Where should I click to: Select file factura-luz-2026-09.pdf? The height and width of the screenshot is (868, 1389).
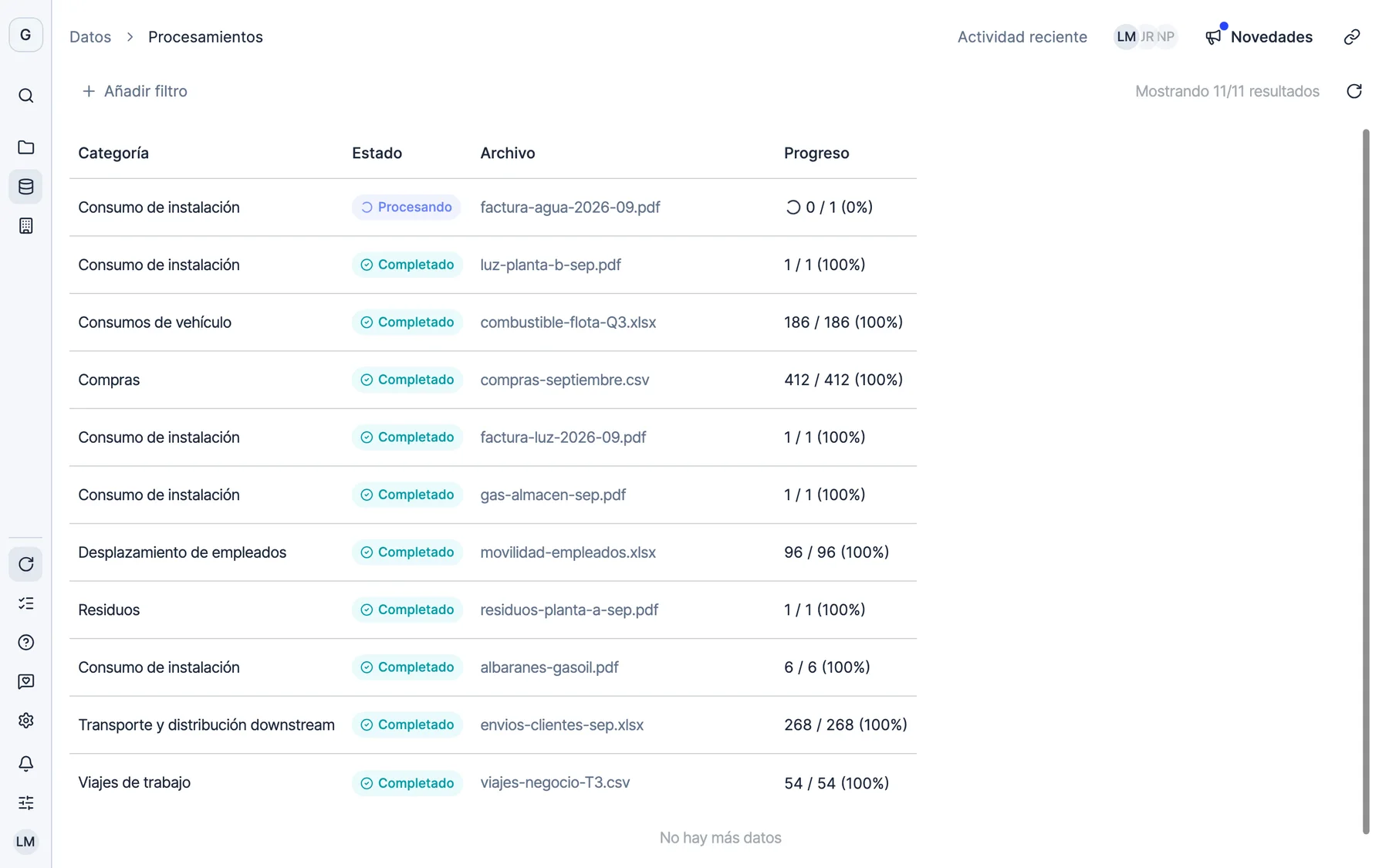click(x=563, y=437)
